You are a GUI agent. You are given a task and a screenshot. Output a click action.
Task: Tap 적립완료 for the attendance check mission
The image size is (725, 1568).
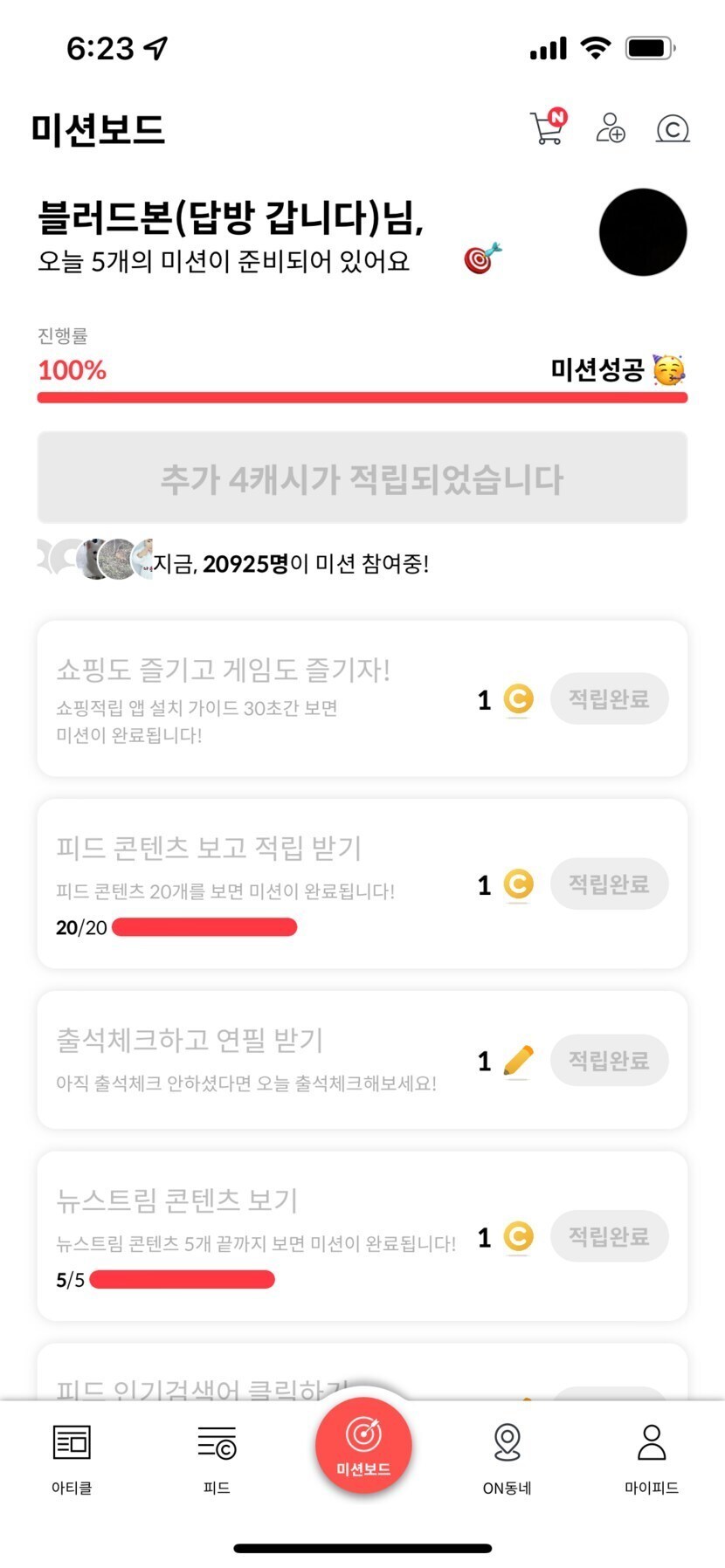[x=609, y=1060]
